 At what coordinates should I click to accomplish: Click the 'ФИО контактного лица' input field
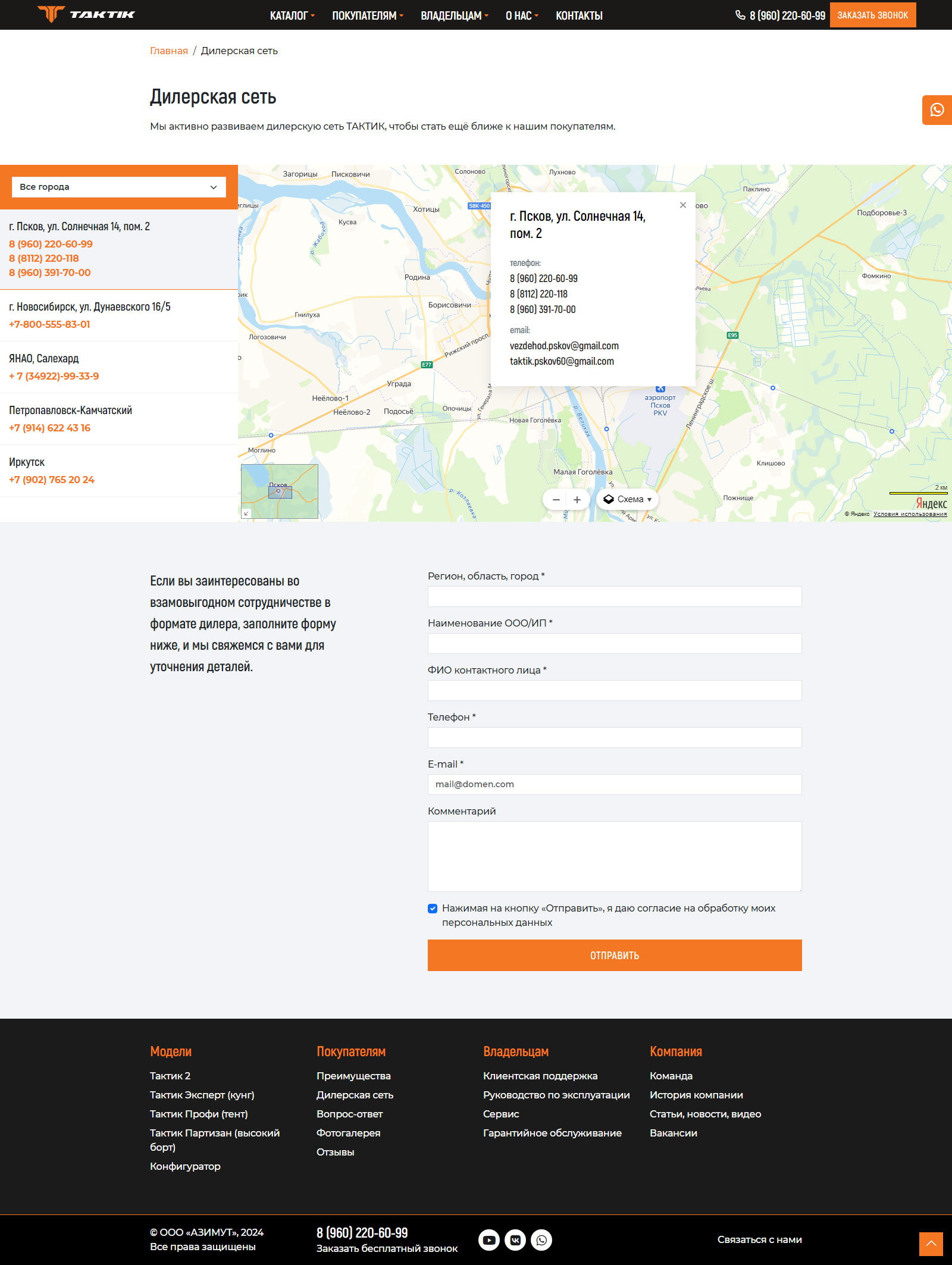pos(615,691)
